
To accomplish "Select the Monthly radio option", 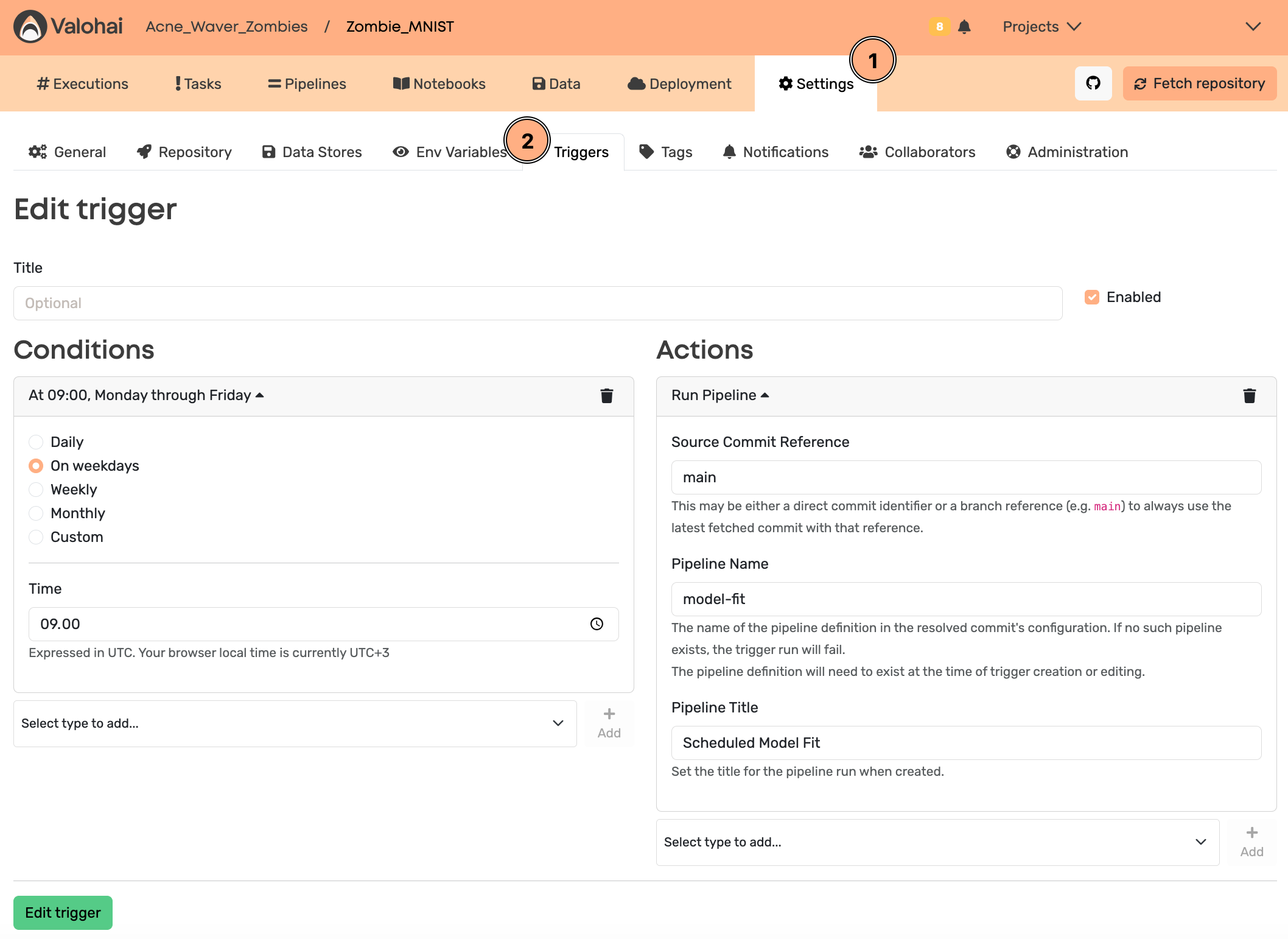I will [x=37, y=513].
